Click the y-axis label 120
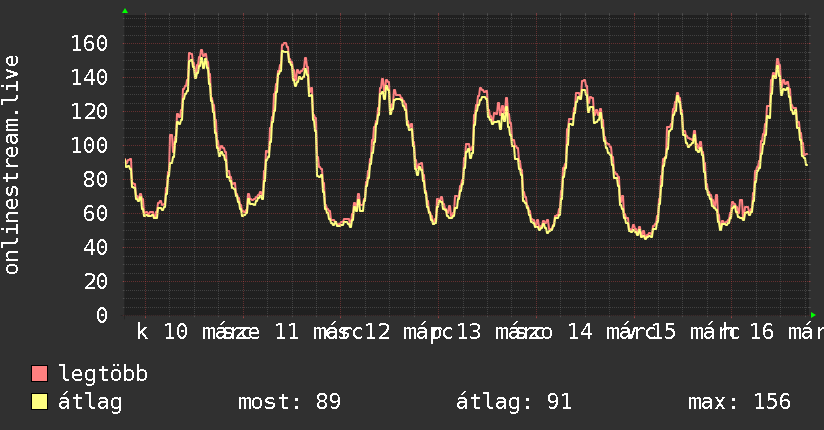The width and height of the screenshot is (824, 430). coord(89,111)
